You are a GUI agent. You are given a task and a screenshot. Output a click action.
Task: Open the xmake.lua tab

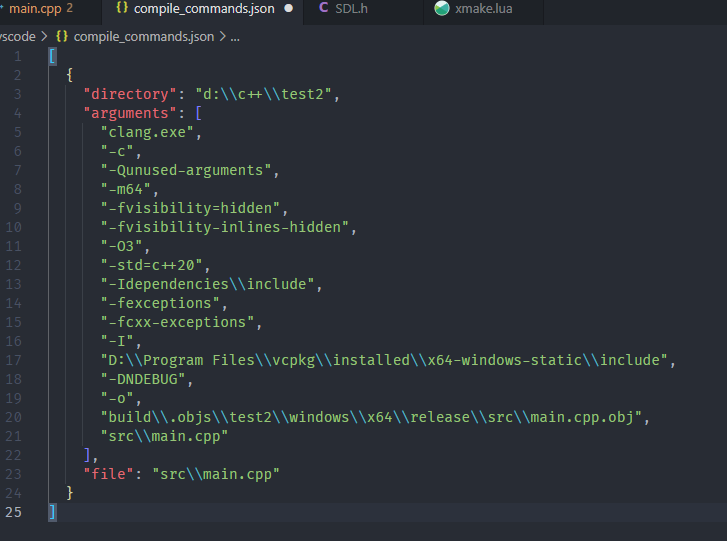(x=484, y=9)
